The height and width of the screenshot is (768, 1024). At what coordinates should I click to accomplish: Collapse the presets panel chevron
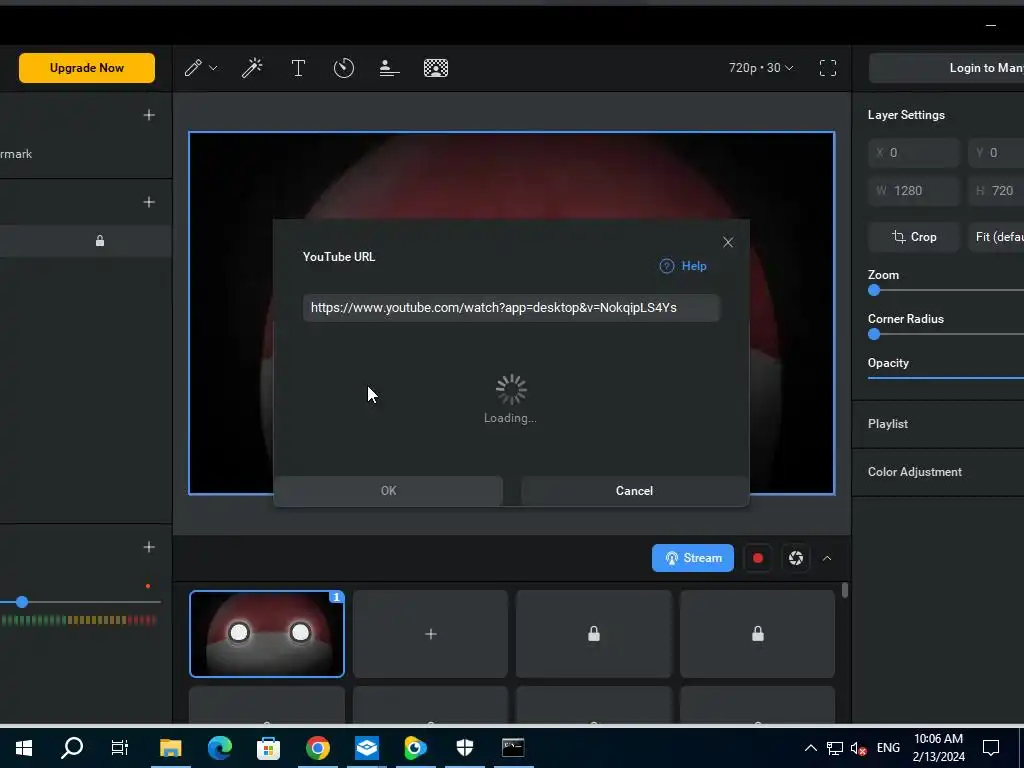click(x=827, y=558)
